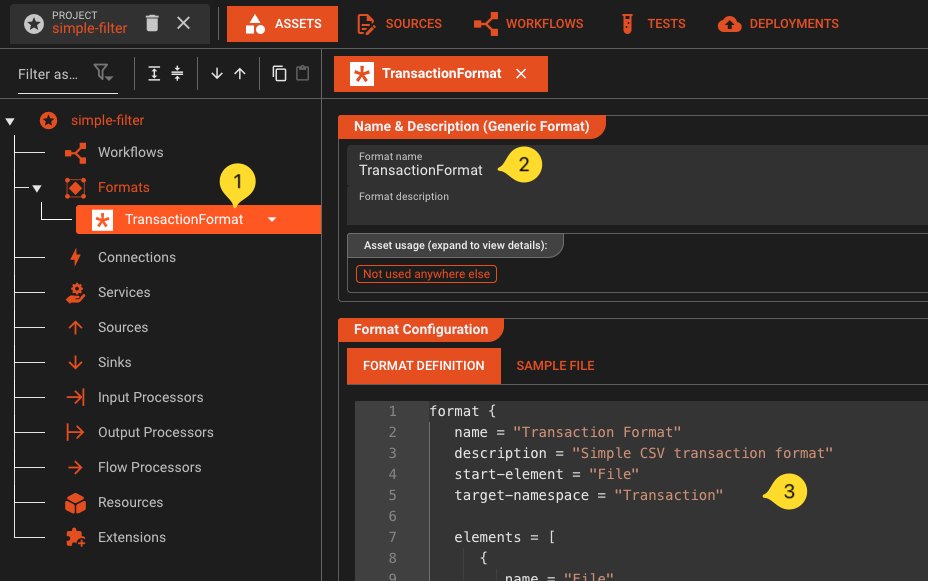Open the Services icon in sidebar
This screenshot has height=581, width=928.
[x=78, y=292]
